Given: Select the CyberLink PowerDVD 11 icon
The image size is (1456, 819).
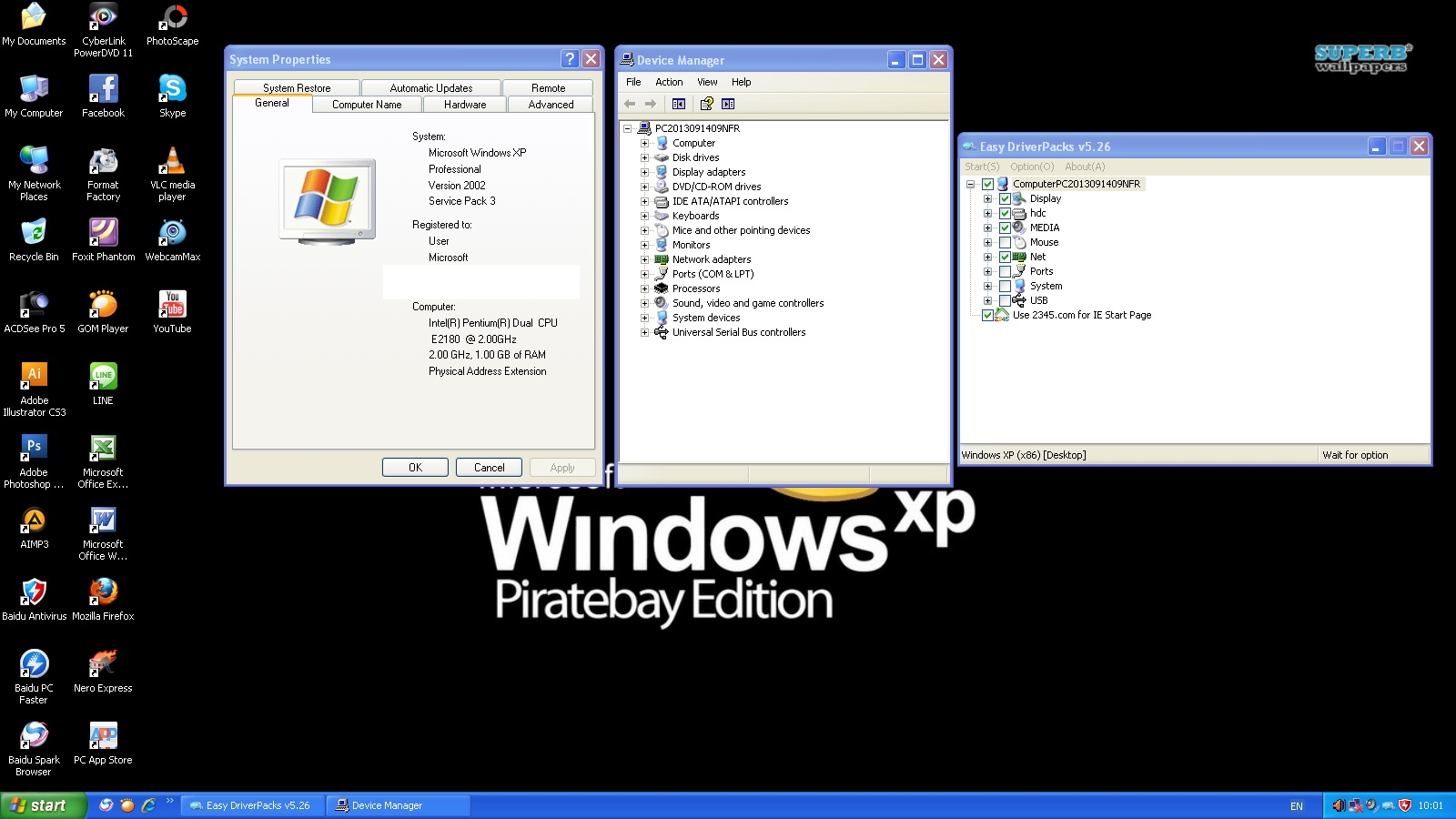Looking at the screenshot, I should click(103, 30).
